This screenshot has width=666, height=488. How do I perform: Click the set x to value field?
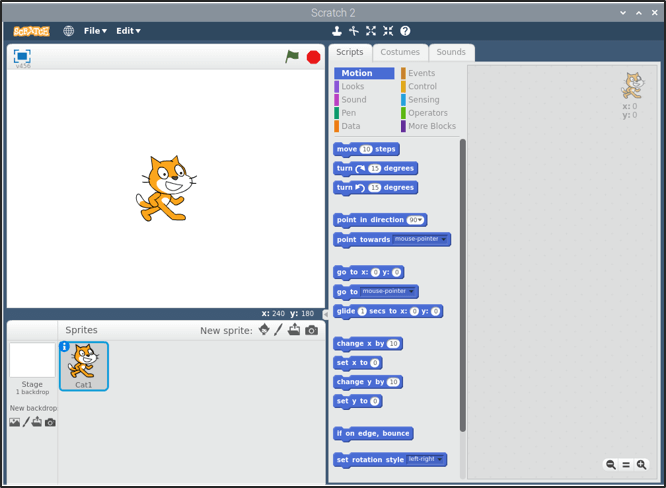pos(375,363)
